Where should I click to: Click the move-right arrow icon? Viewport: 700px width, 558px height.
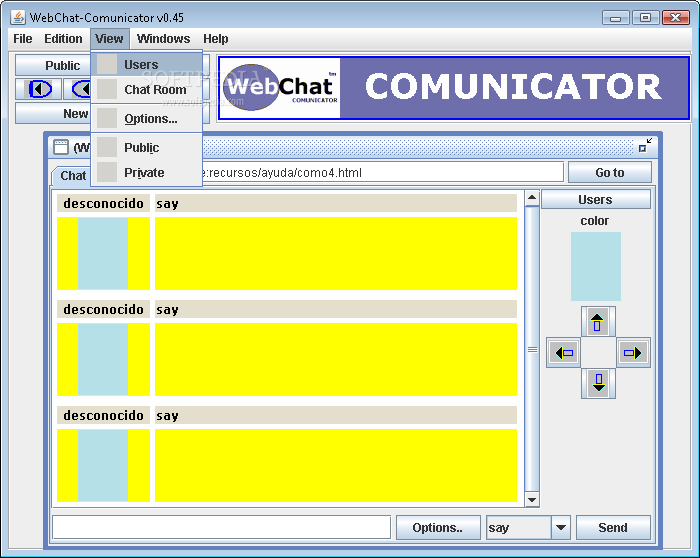(633, 353)
